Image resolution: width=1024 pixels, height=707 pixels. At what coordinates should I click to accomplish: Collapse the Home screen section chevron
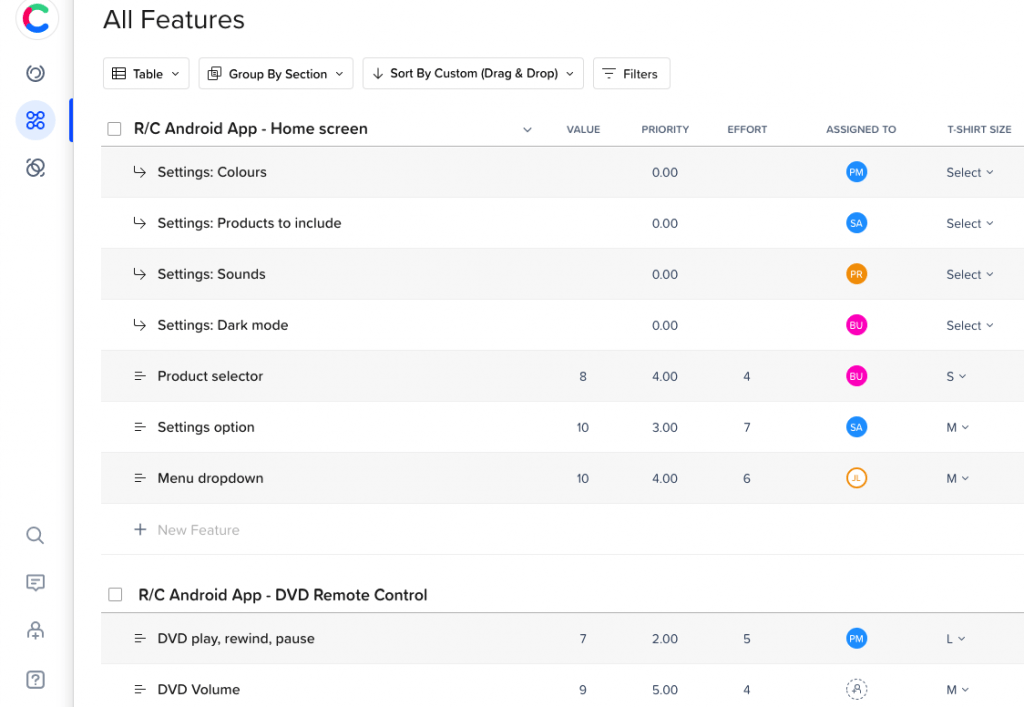point(527,129)
